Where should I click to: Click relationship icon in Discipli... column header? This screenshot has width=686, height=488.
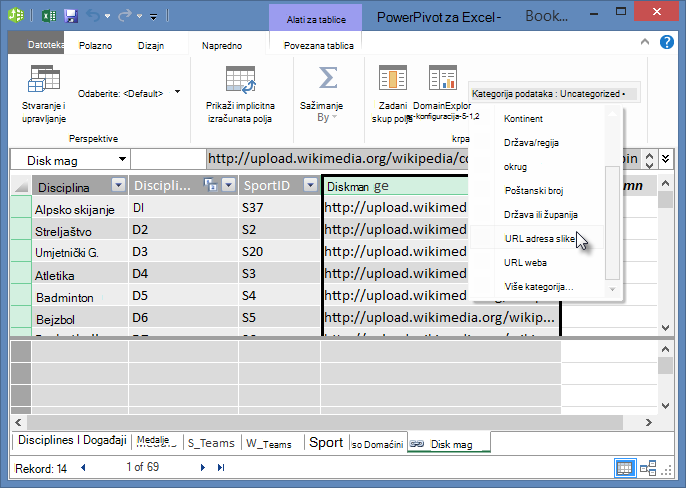click(210, 185)
